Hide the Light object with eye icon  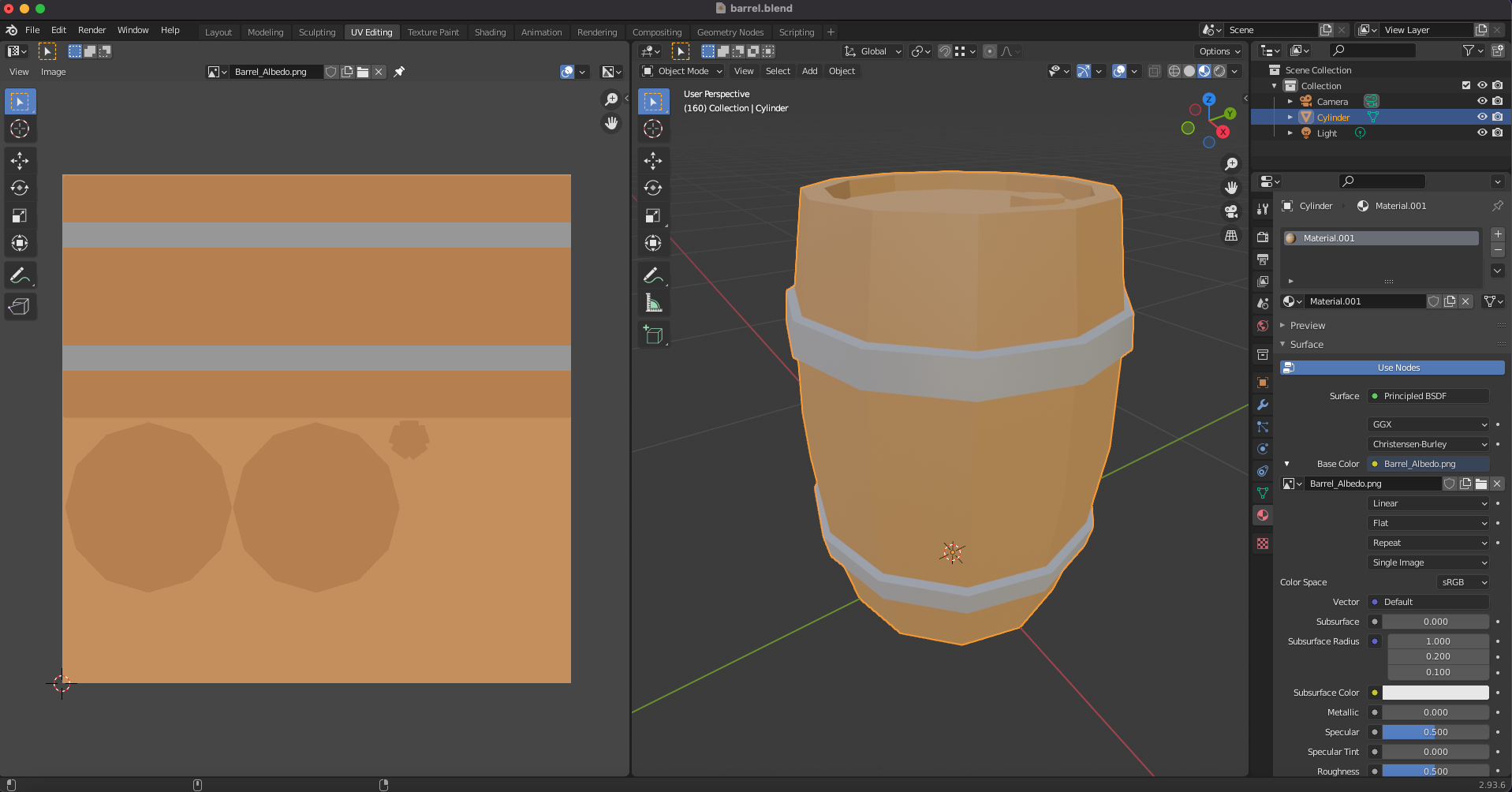coord(1481,133)
